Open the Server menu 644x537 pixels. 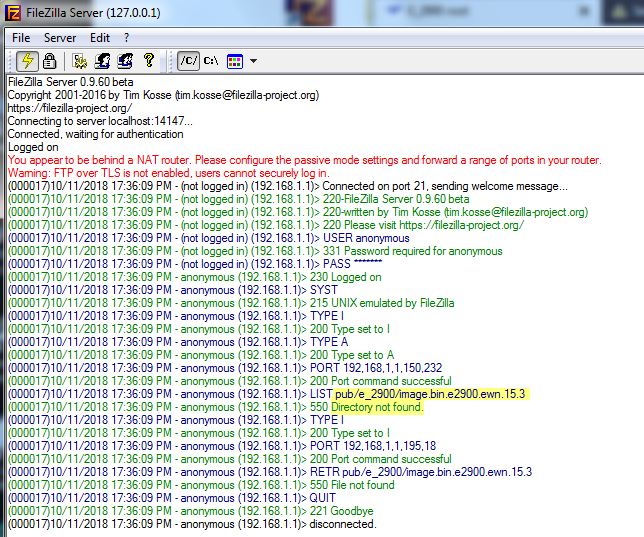point(60,38)
